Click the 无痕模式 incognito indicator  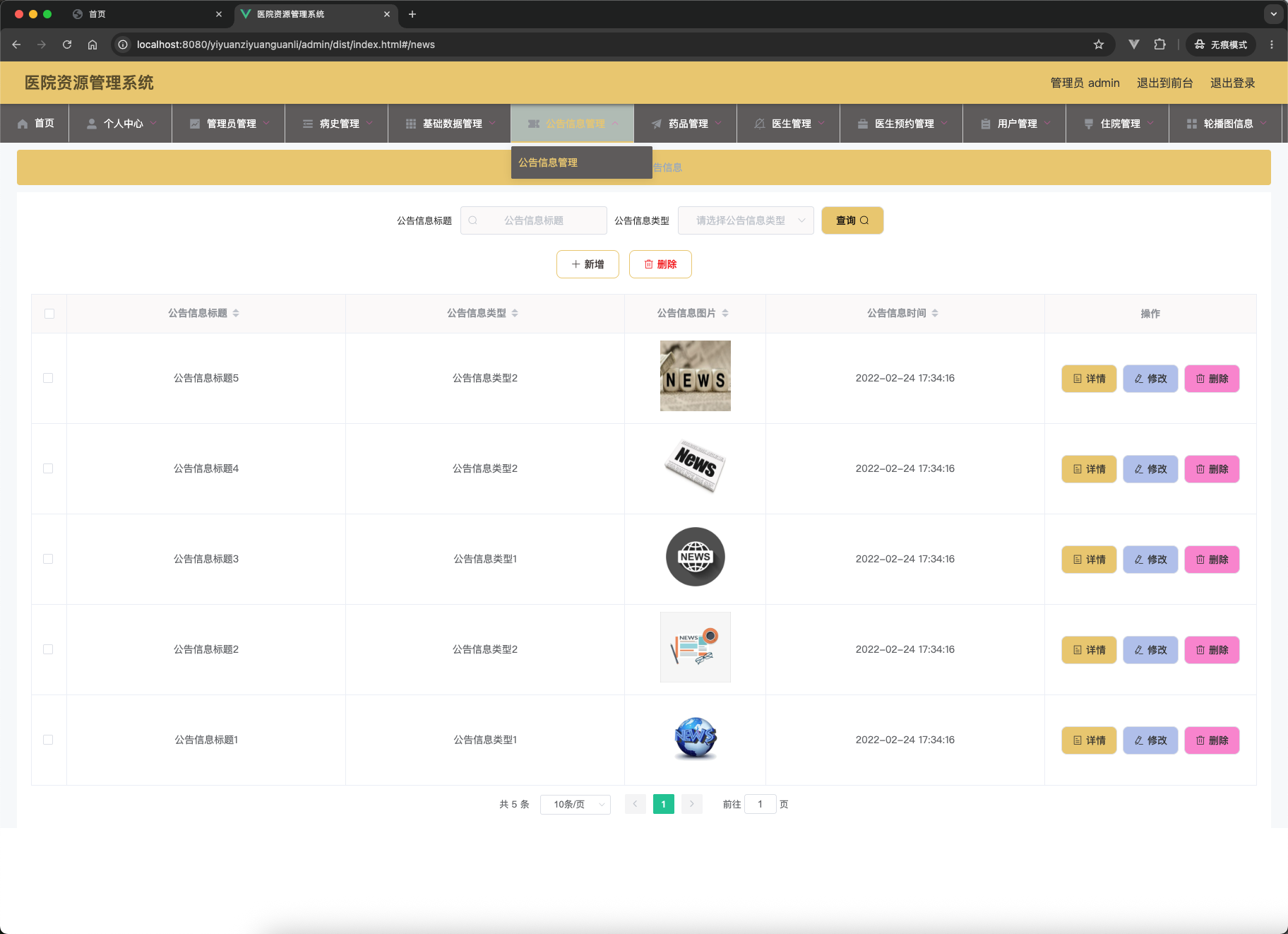[x=1221, y=45]
